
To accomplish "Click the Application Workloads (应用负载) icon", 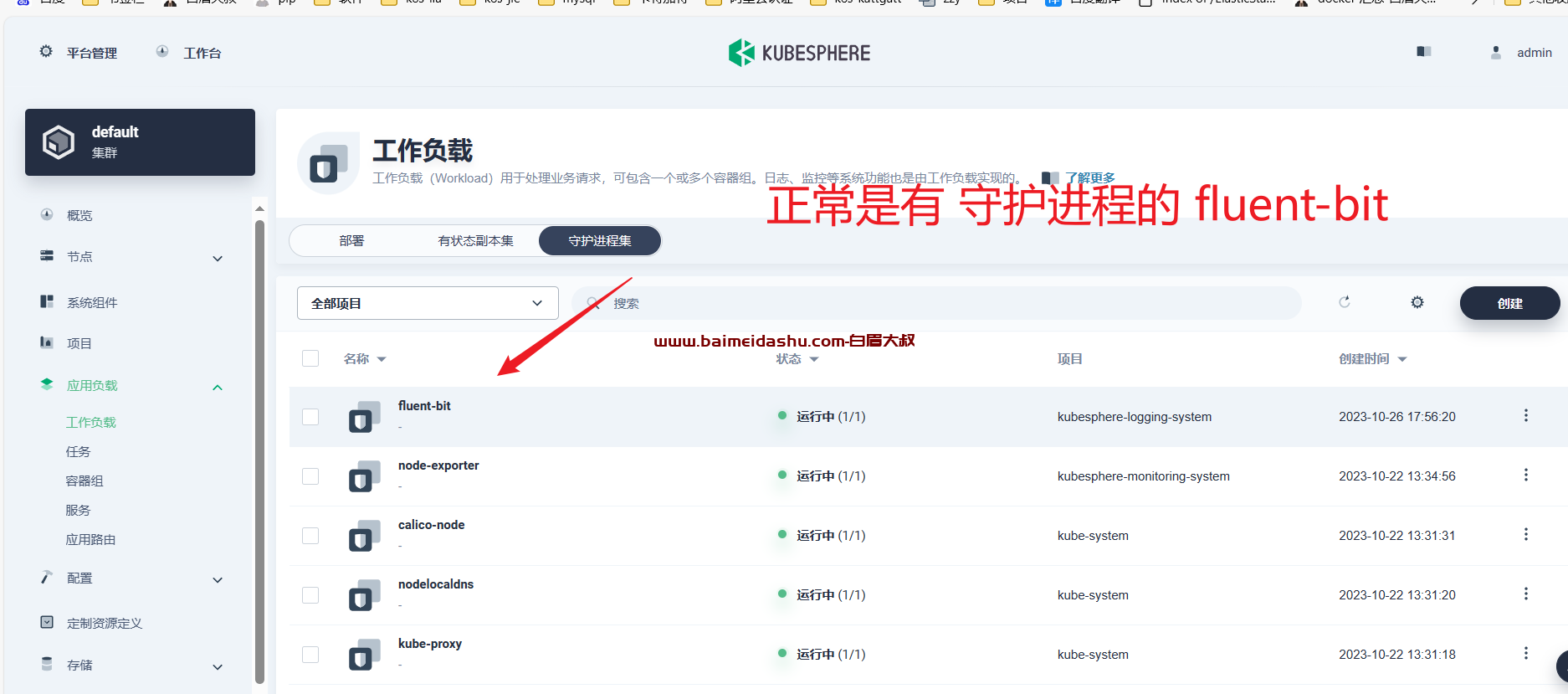I will (x=47, y=384).
